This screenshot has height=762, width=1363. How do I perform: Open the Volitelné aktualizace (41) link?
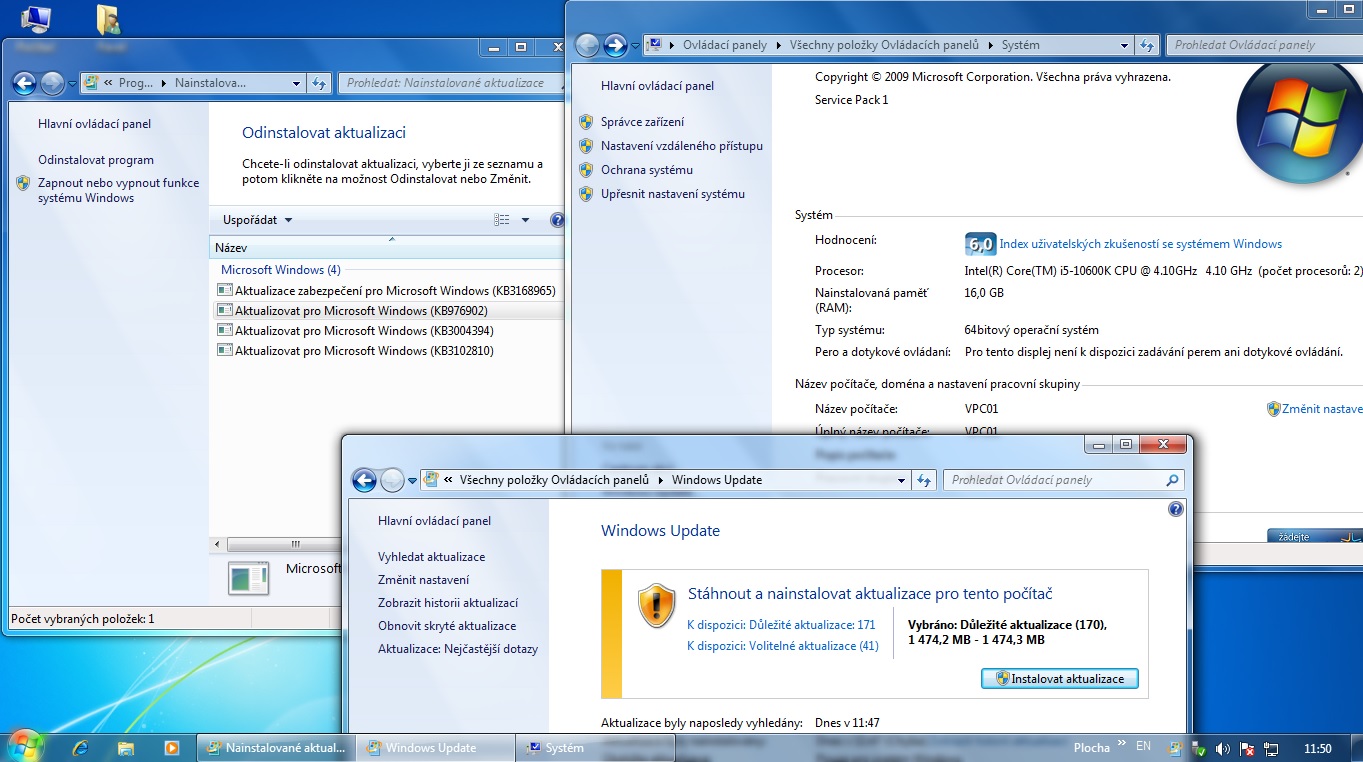783,646
